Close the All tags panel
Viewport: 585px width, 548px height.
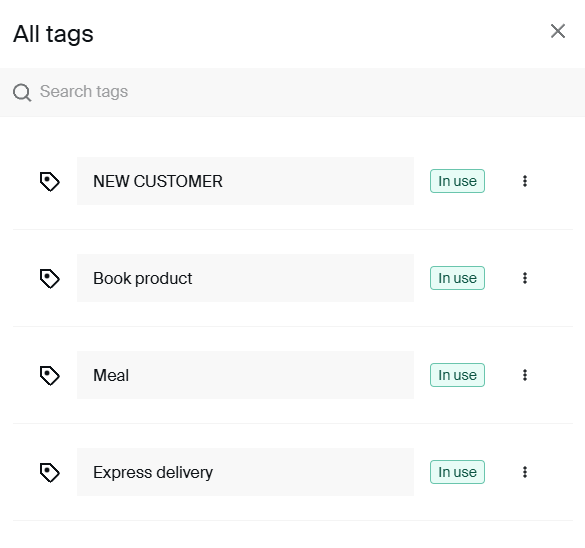(x=558, y=31)
